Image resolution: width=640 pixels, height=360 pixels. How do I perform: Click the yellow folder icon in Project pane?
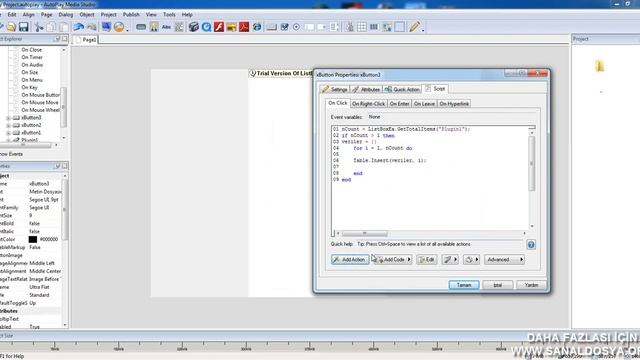[599, 66]
